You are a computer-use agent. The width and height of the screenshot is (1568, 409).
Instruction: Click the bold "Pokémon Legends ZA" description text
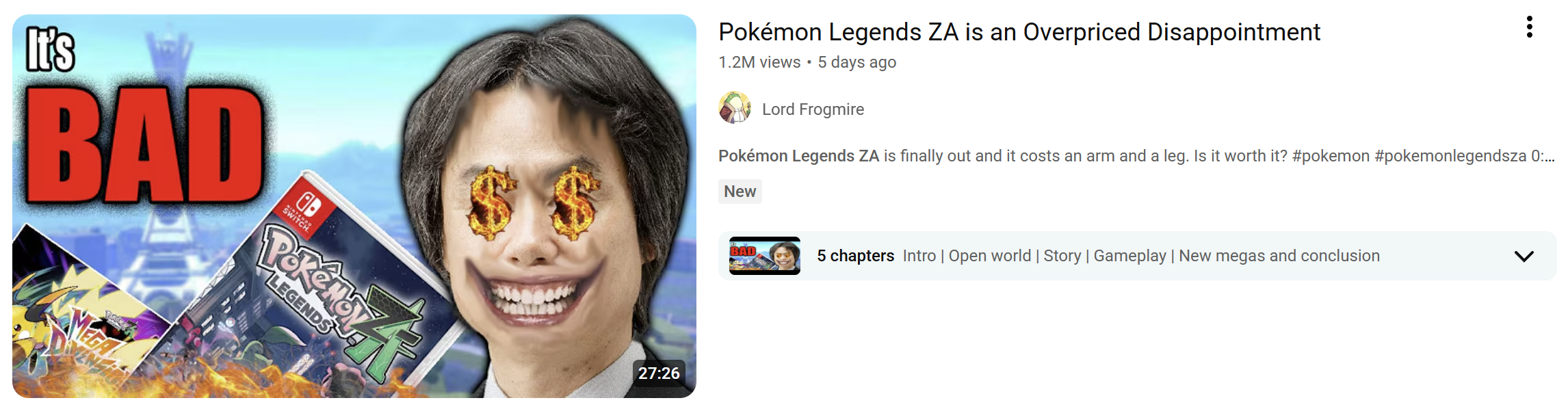click(798, 156)
